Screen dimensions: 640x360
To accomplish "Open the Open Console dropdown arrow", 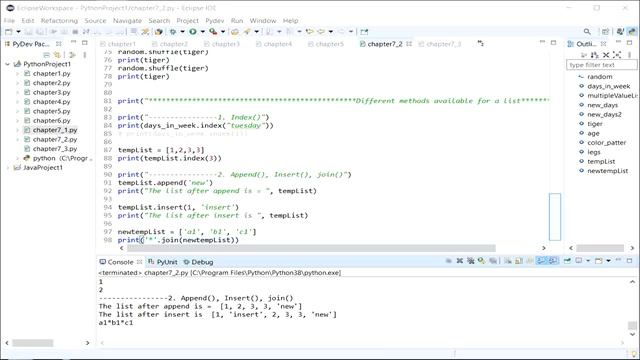I will (608, 260).
